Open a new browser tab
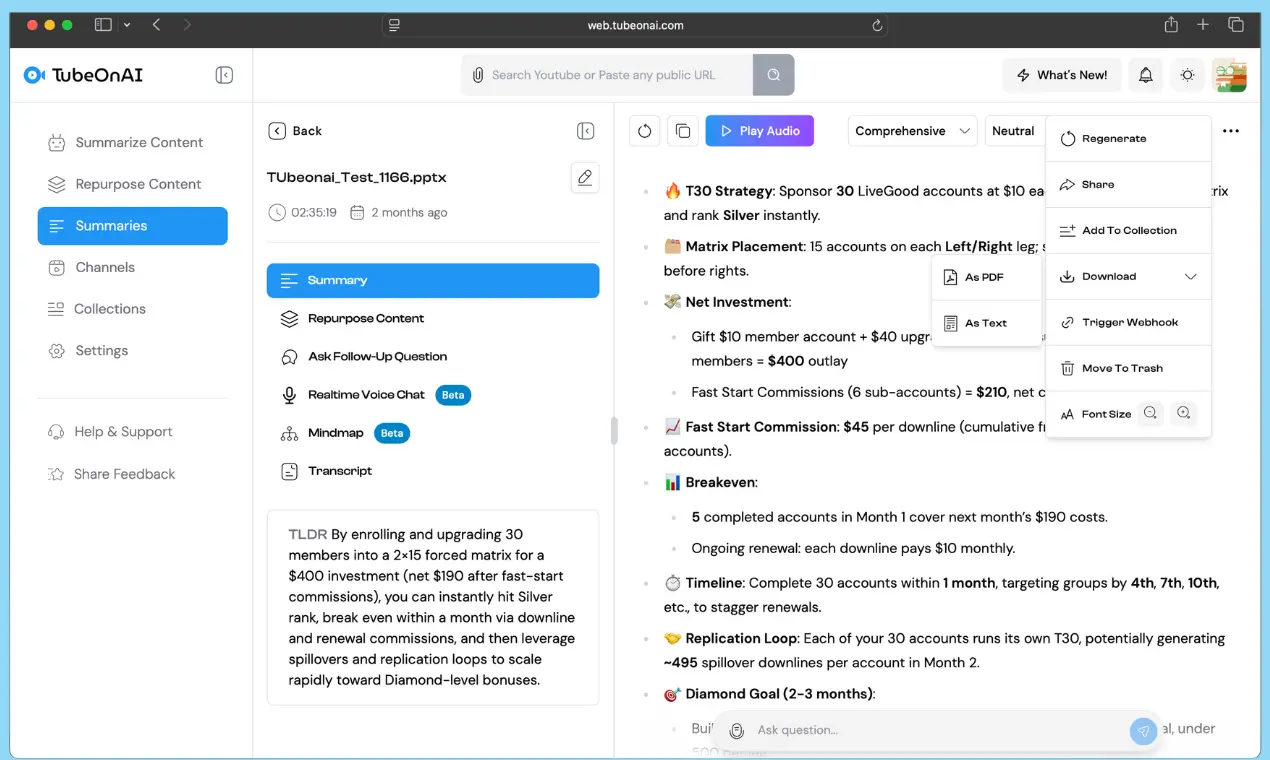 pos(1203,25)
